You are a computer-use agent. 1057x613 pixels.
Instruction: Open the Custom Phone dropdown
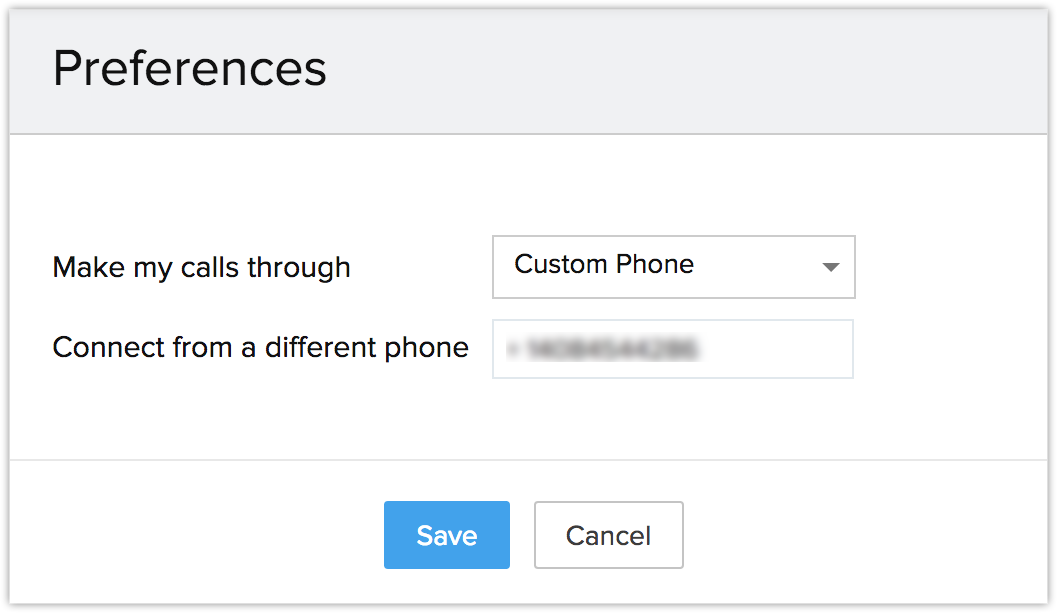673,267
